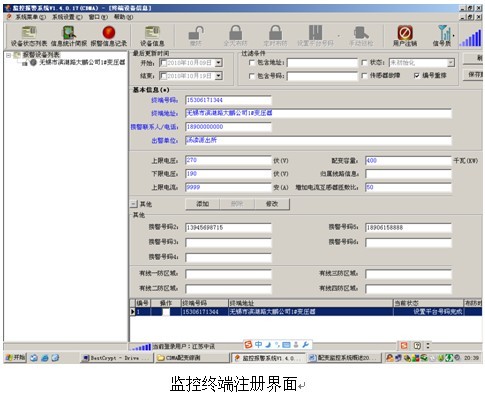485x395 pixels.
Task: Open the 设备状态列表 toolbar icon
Action: pyautogui.click(x=29, y=36)
